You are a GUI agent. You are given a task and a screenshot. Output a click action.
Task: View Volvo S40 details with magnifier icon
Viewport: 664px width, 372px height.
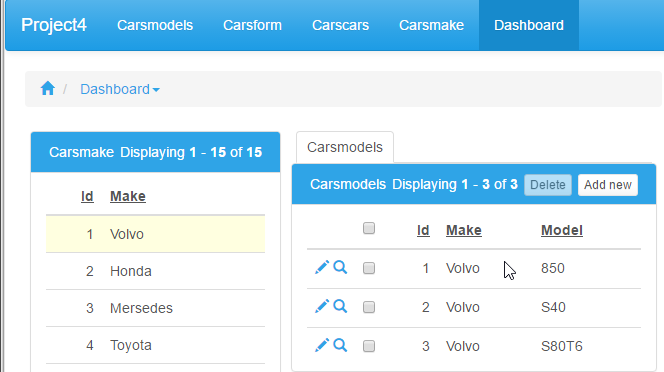340,306
